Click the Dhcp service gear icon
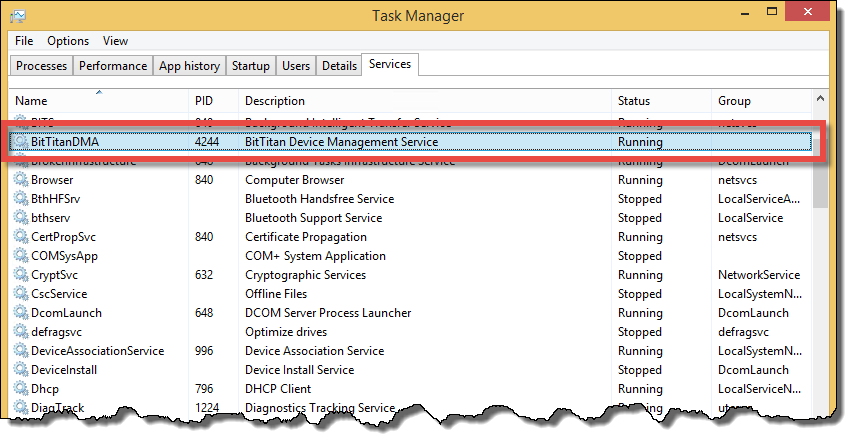 [21, 389]
